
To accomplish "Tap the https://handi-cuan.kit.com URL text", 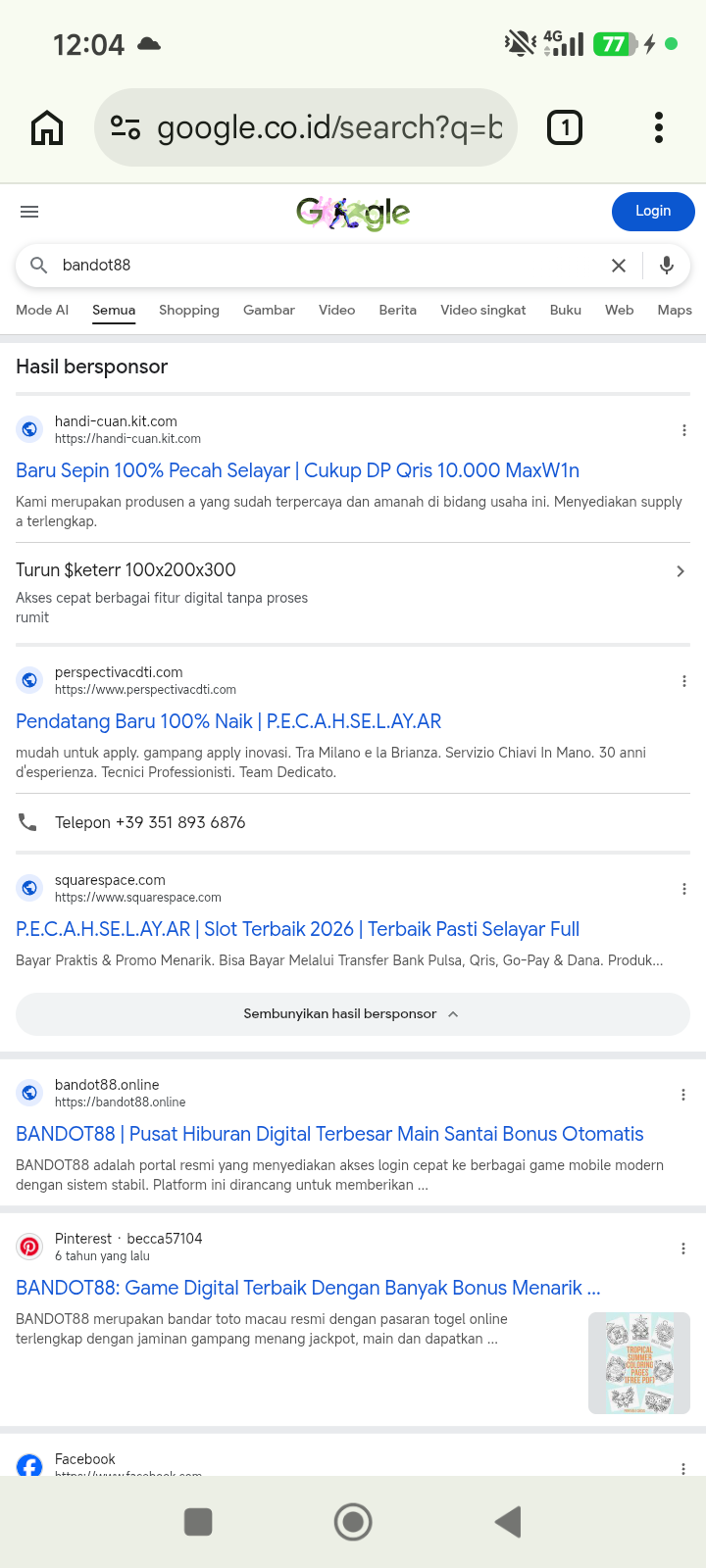I will [x=127, y=439].
